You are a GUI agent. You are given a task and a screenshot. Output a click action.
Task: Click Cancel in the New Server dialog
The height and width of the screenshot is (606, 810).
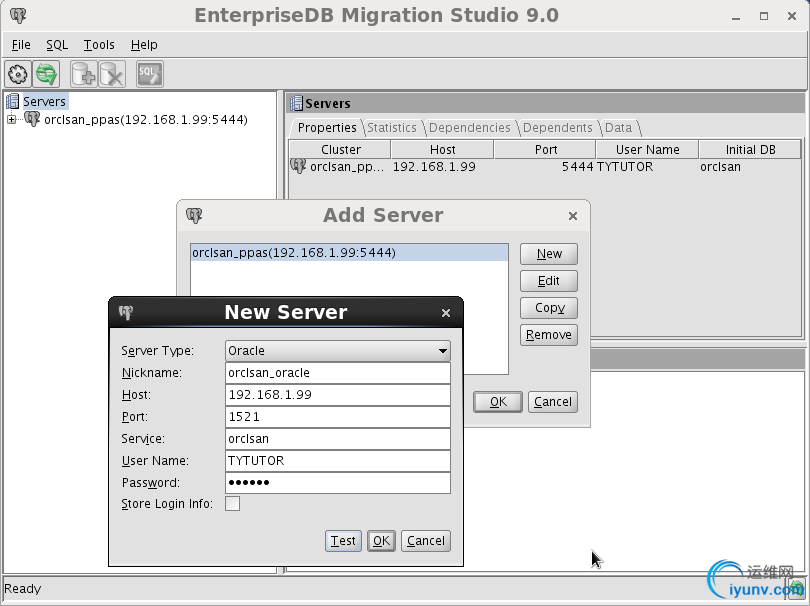426,541
